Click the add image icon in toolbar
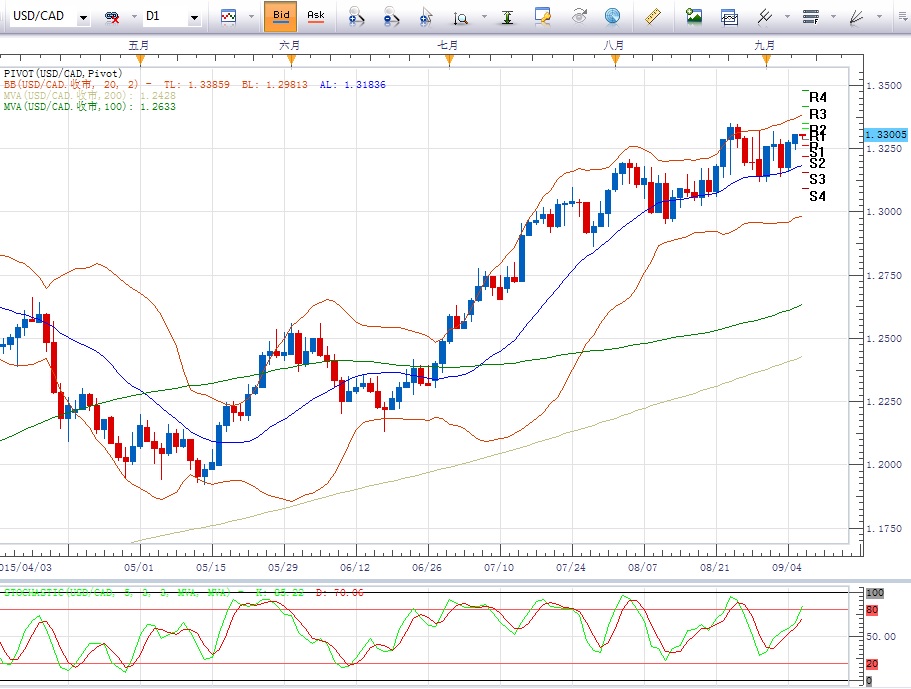The height and width of the screenshot is (689, 911). 694,16
